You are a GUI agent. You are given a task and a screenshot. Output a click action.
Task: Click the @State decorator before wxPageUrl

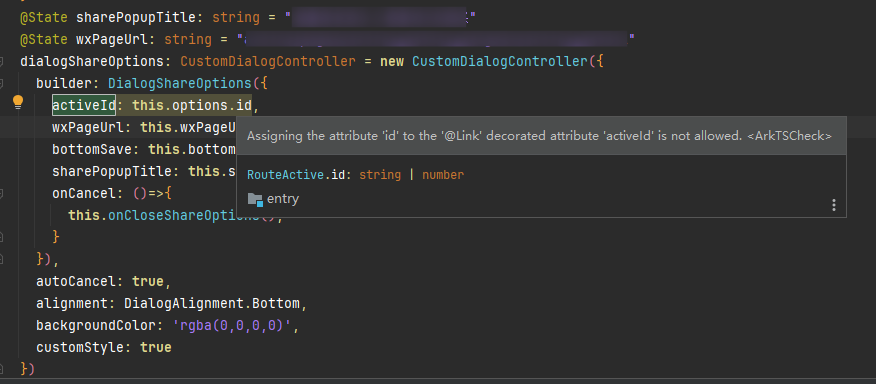tap(44, 40)
